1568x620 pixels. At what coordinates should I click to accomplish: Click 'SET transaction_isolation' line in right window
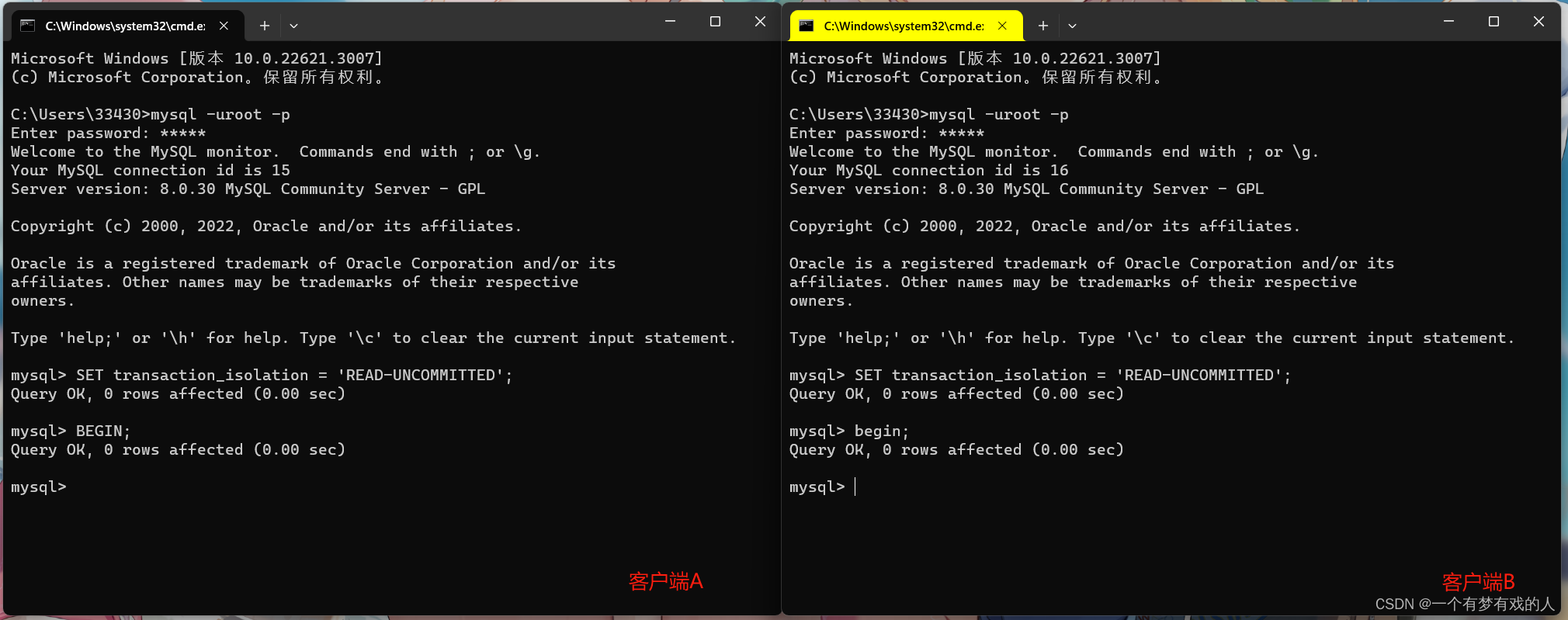click(x=1040, y=376)
